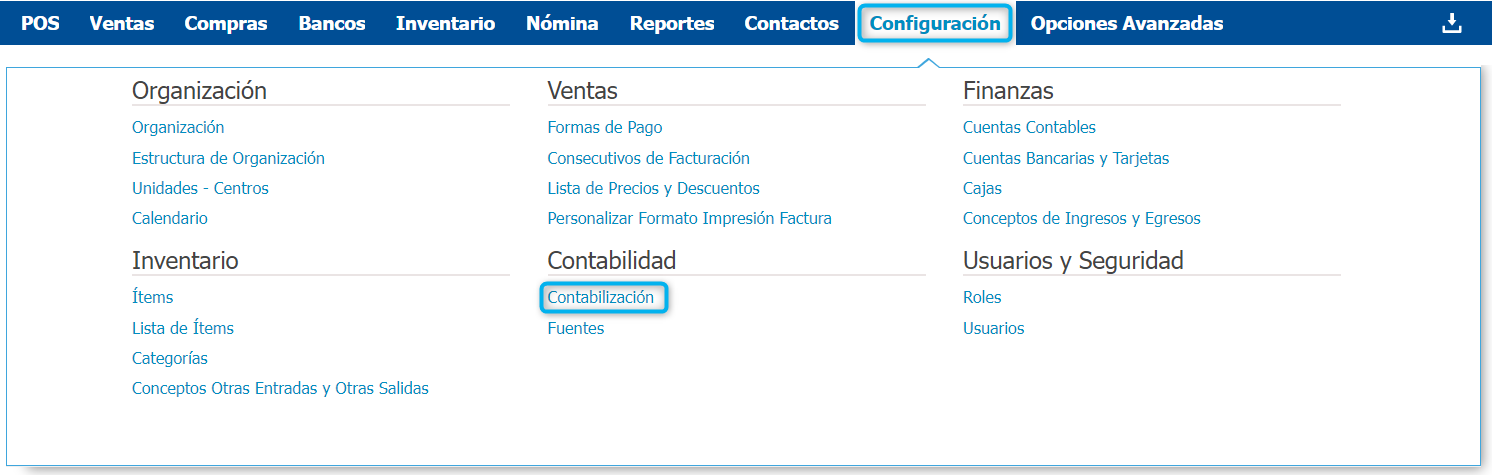Open Consecutivos de Facturación
The image size is (1492, 475).
648,158
